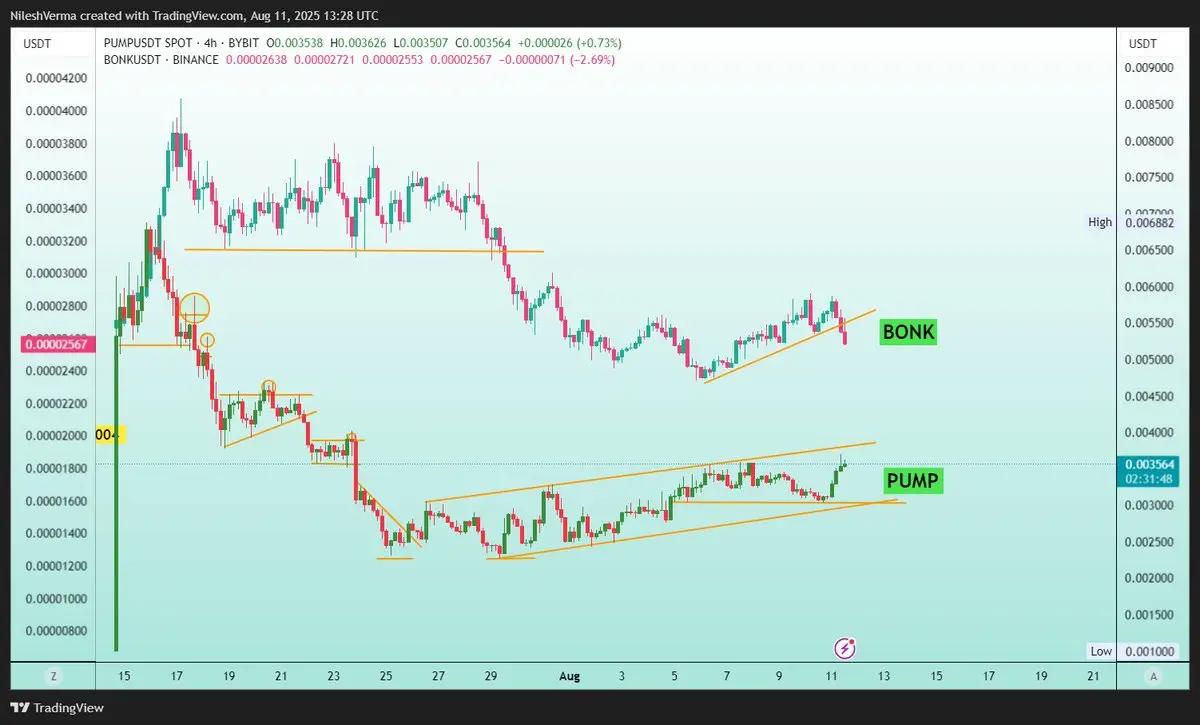The image size is (1200, 725).
Task: Click the 13 date label on the time axis
Action: coord(884,676)
